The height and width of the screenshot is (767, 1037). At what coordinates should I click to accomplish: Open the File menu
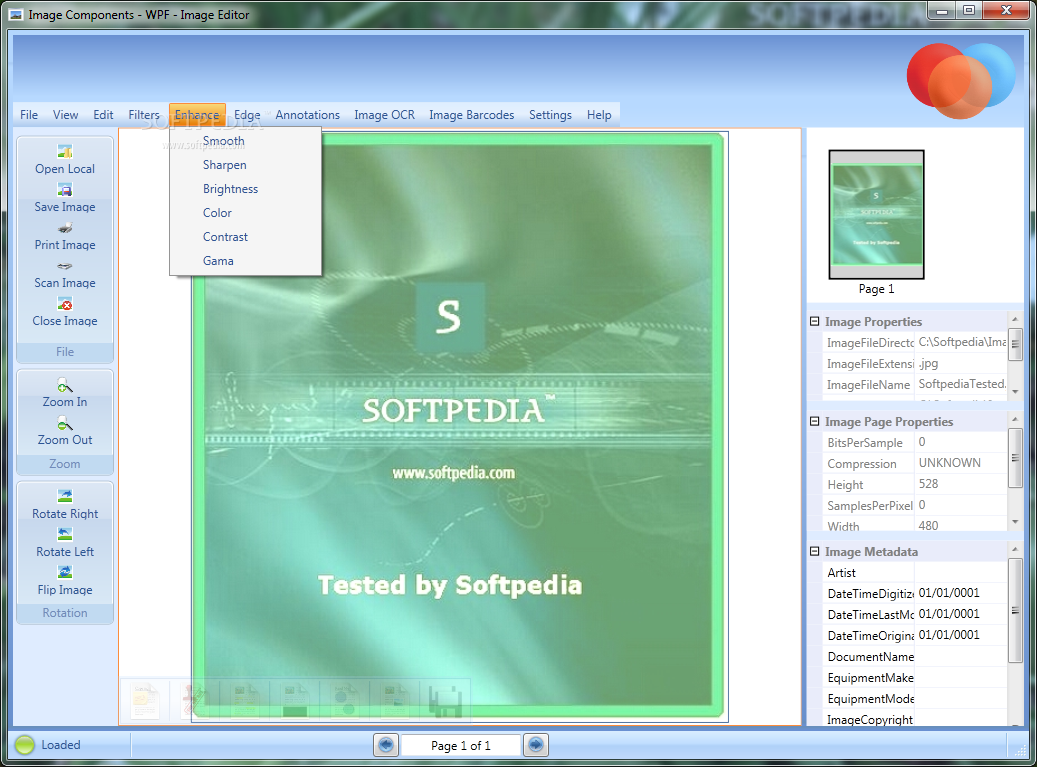pos(29,115)
